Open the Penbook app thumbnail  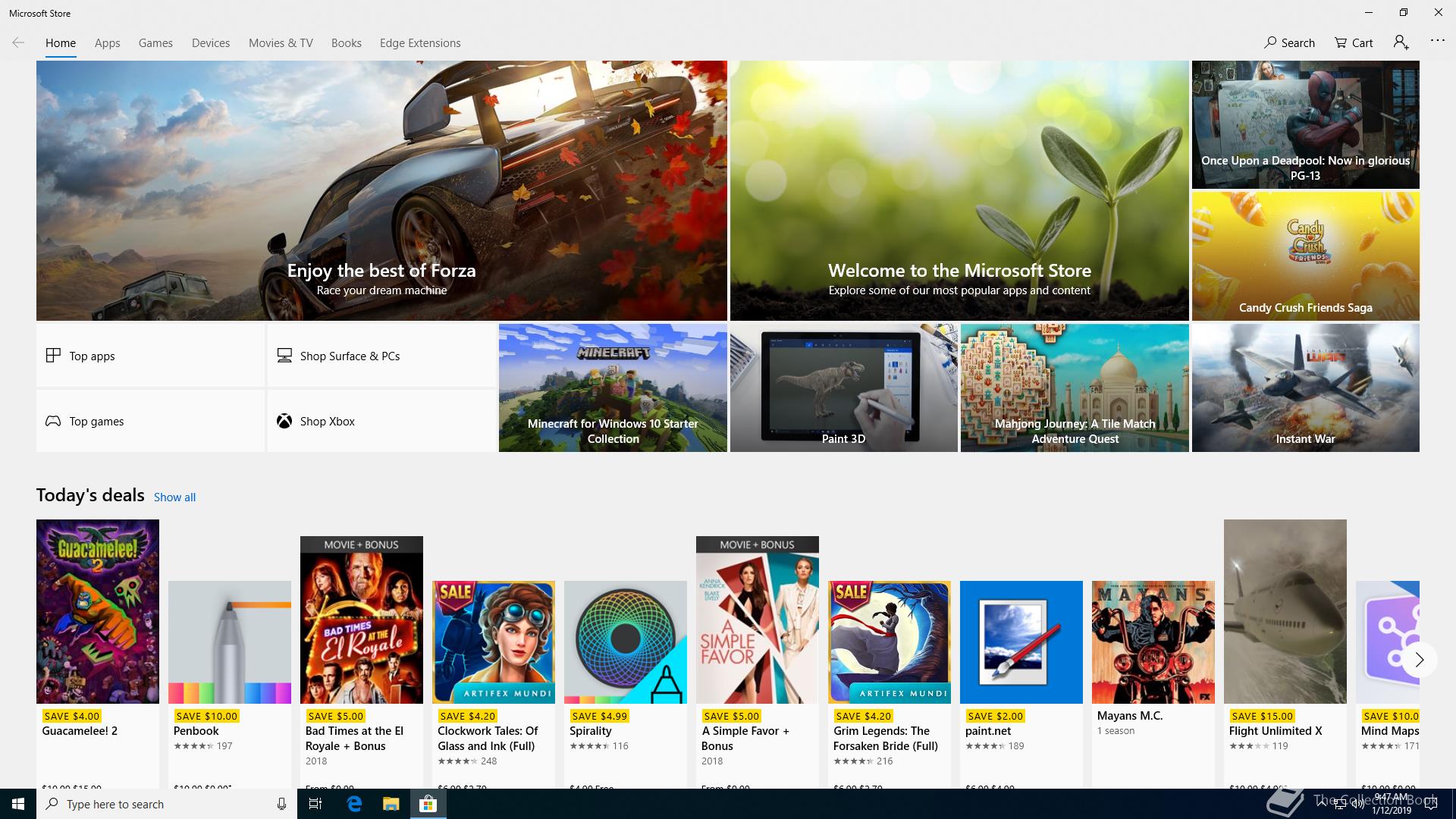[x=230, y=642]
